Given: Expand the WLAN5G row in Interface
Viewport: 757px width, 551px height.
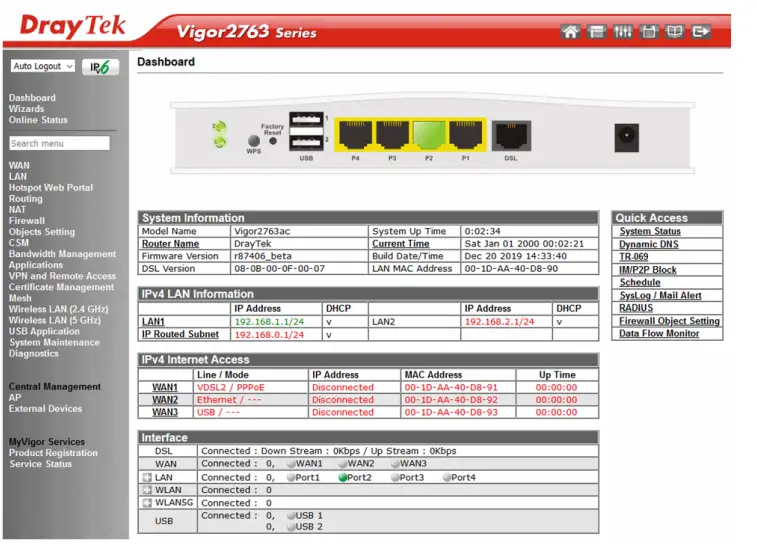Looking at the screenshot, I should [147, 503].
